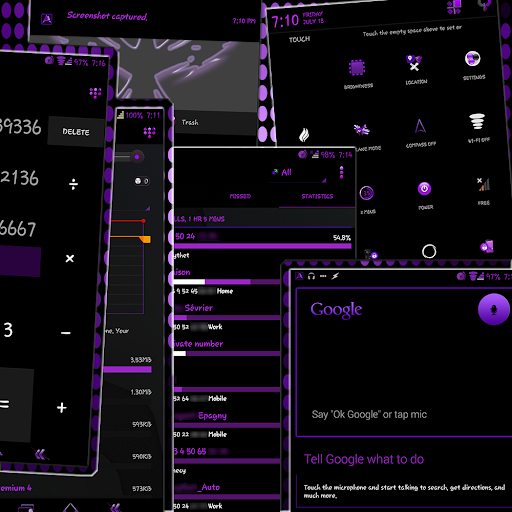This screenshot has height=512, width=512.
Task: Switch to the Missed tab
Action: point(240,196)
